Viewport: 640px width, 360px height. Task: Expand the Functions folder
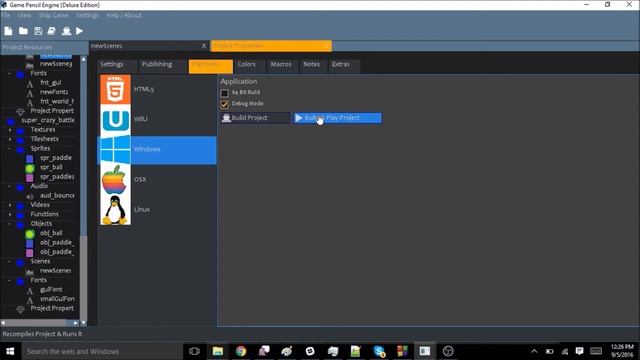pos(10,214)
